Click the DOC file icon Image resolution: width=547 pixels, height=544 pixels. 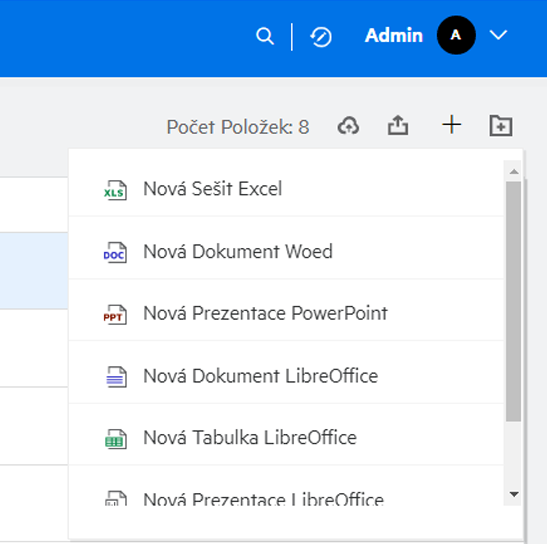[x=115, y=252]
